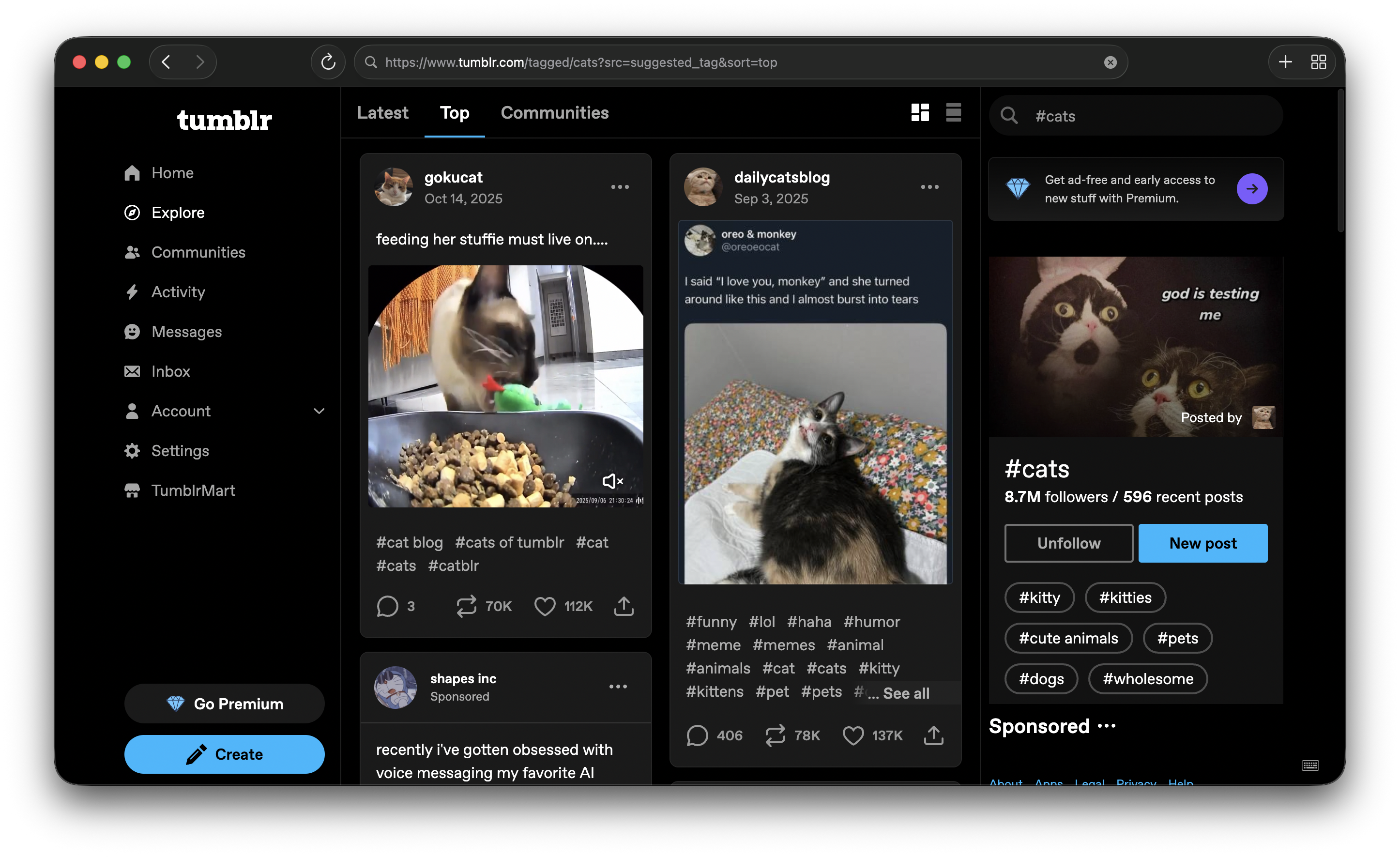Screen dimensions: 1400x857
Task: Open TumblrMart in the sidebar
Action: (x=193, y=490)
